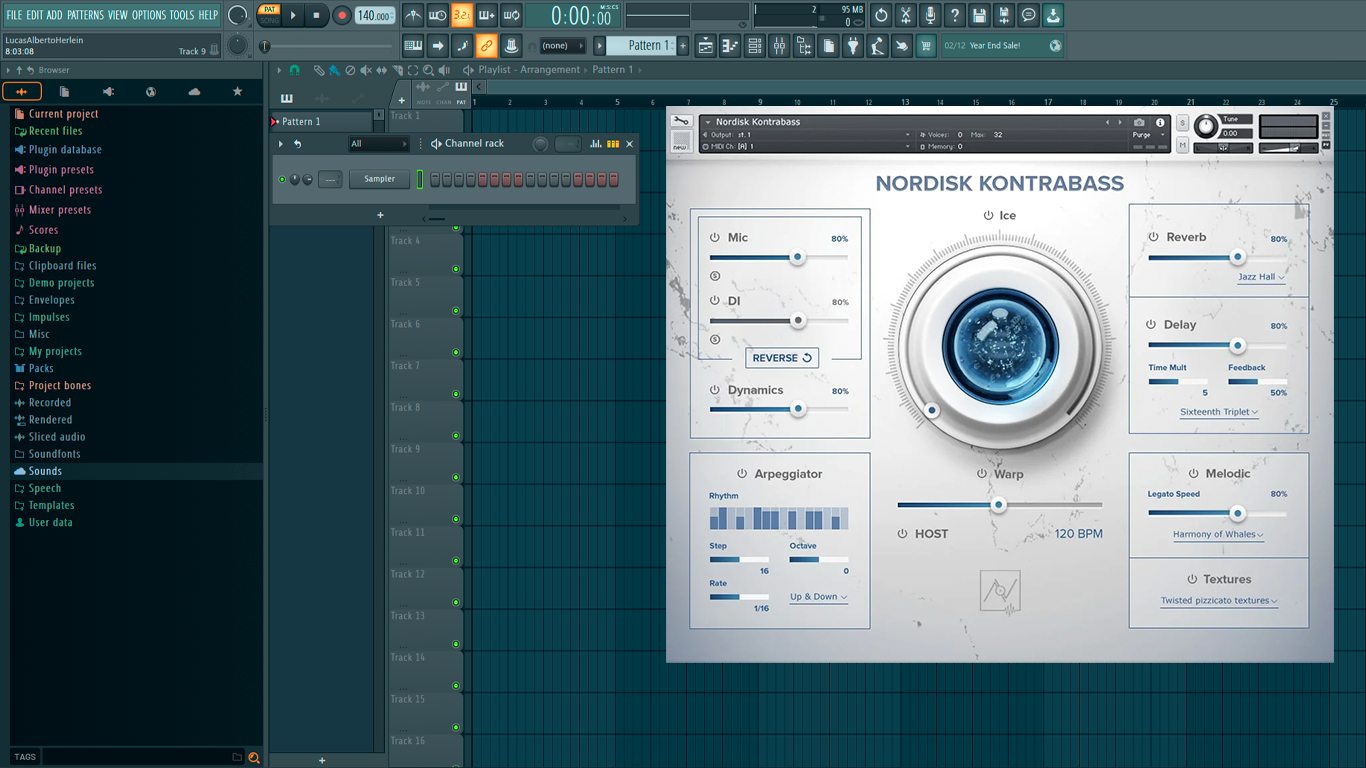Click the Sampler channel button
The width and height of the screenshot is (1366, 768).
(379, 179)
